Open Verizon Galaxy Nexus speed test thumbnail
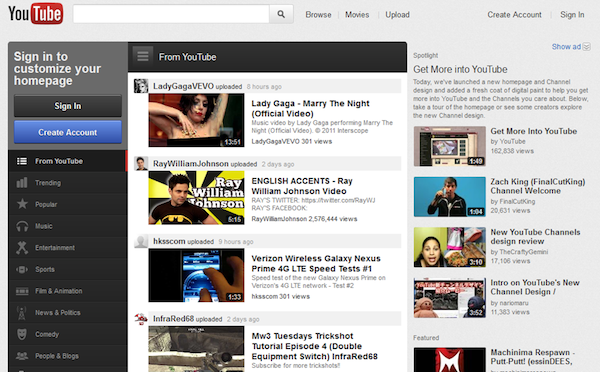Screen dimensions: 600x372 coord(196,275)
